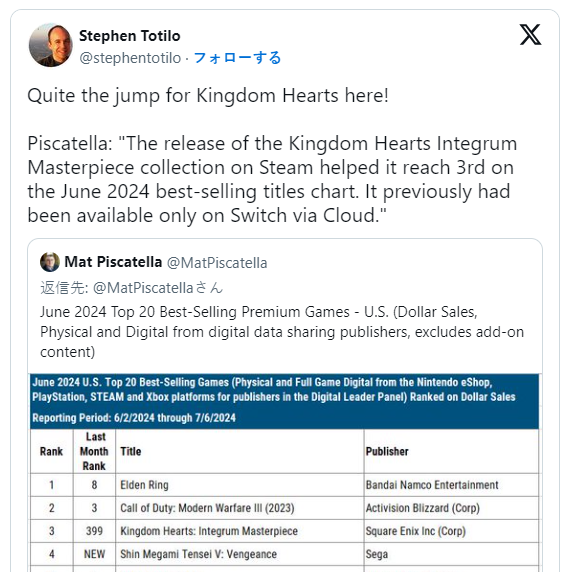
Task: Open Stephen Totilo's profile avatar
Action: point(51,45)
